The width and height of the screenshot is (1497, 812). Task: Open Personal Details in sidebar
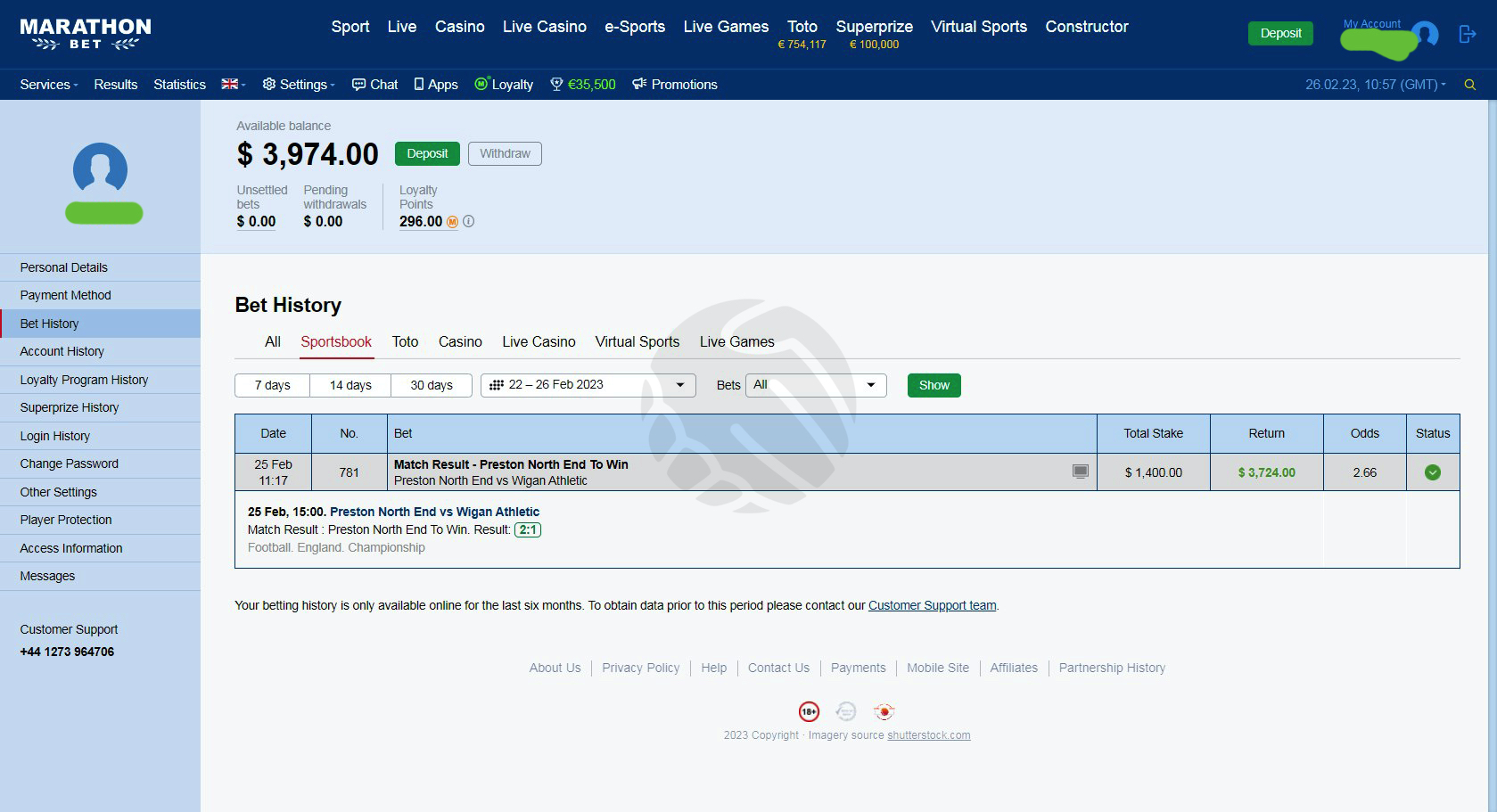point(100,267)
